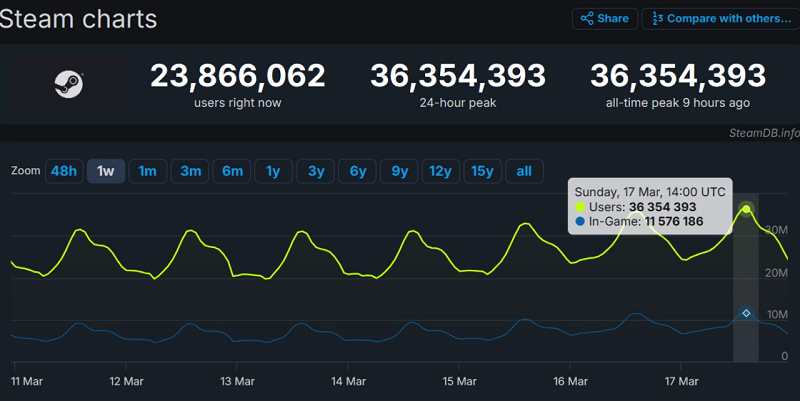800x401 pixels.
Task: Click the Steam charts heading
Action: point(78,19)
